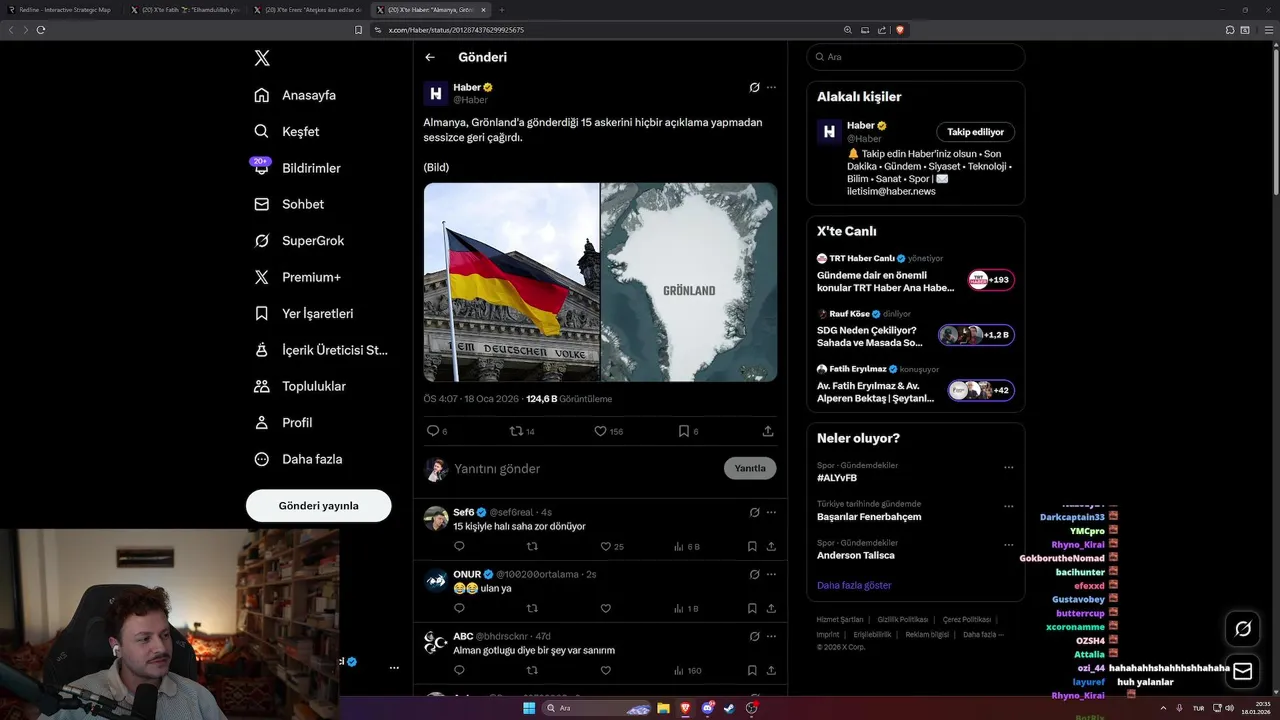This screenshot has width=1280, height=720.
Task: Open options for Başarılar Fenerbahçem trend
Action: 1009,506
